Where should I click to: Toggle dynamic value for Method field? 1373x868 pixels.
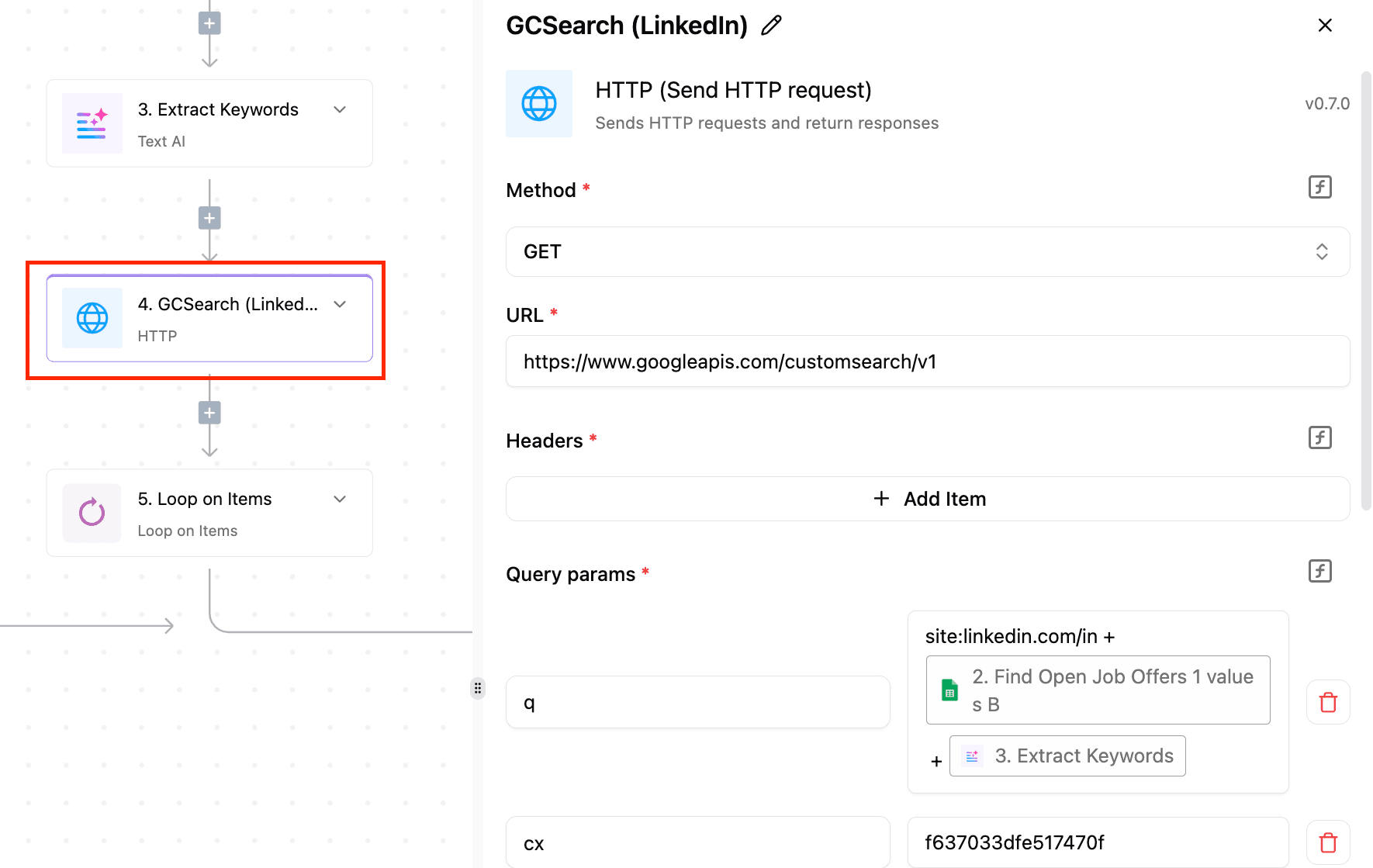1319,187
